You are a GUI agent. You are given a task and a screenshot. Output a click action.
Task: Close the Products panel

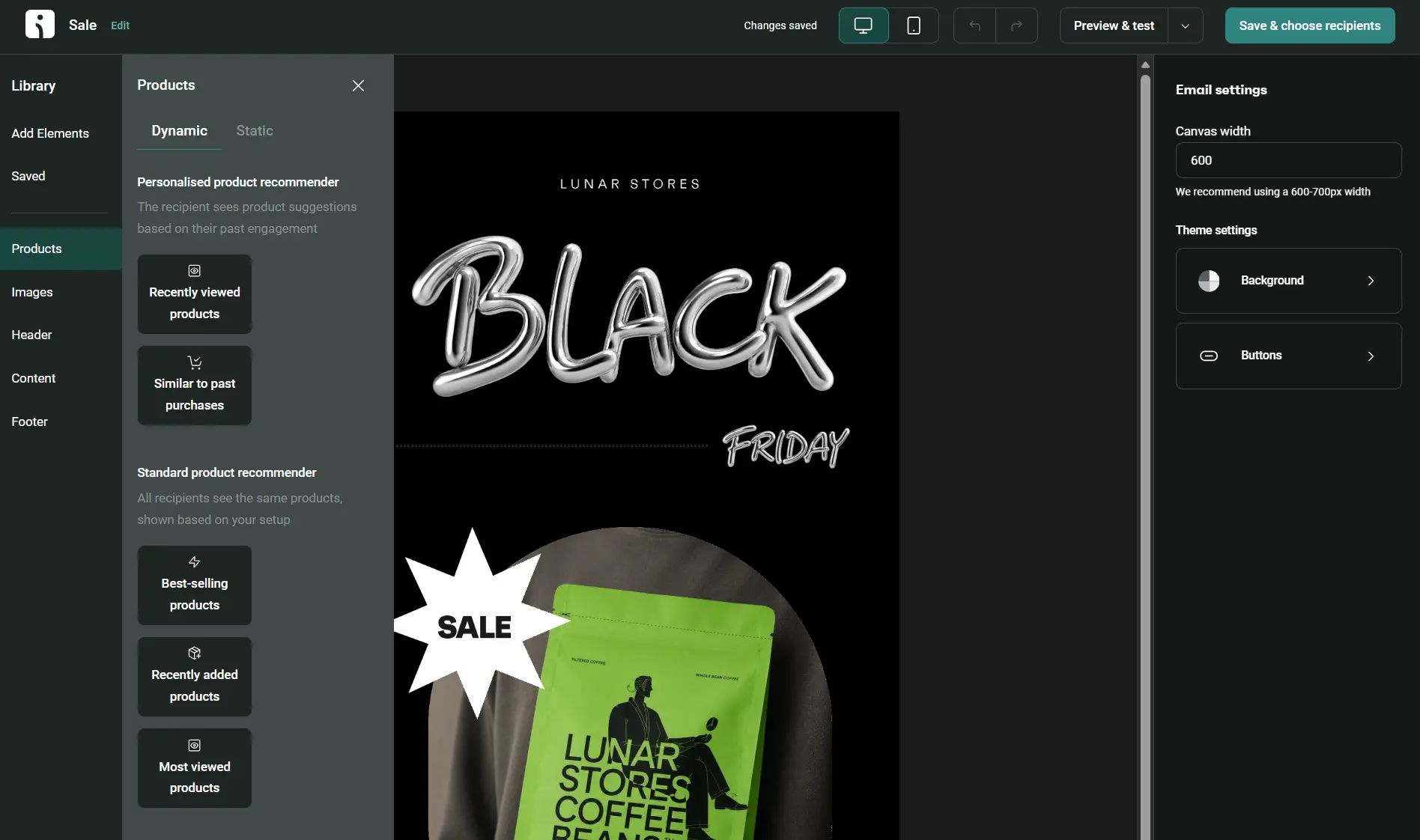tap(358, 85)
